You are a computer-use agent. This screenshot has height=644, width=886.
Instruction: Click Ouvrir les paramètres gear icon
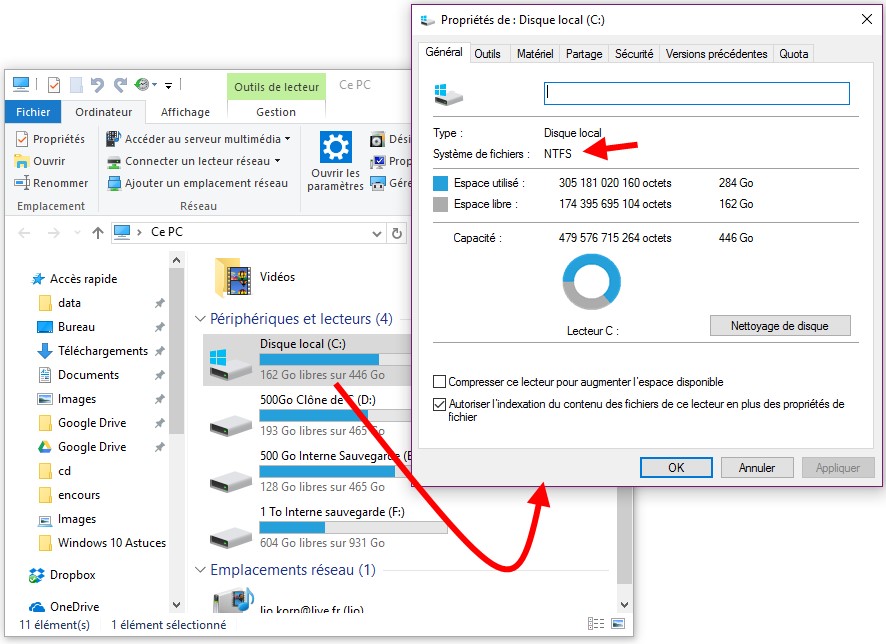(x=336, y=148)
